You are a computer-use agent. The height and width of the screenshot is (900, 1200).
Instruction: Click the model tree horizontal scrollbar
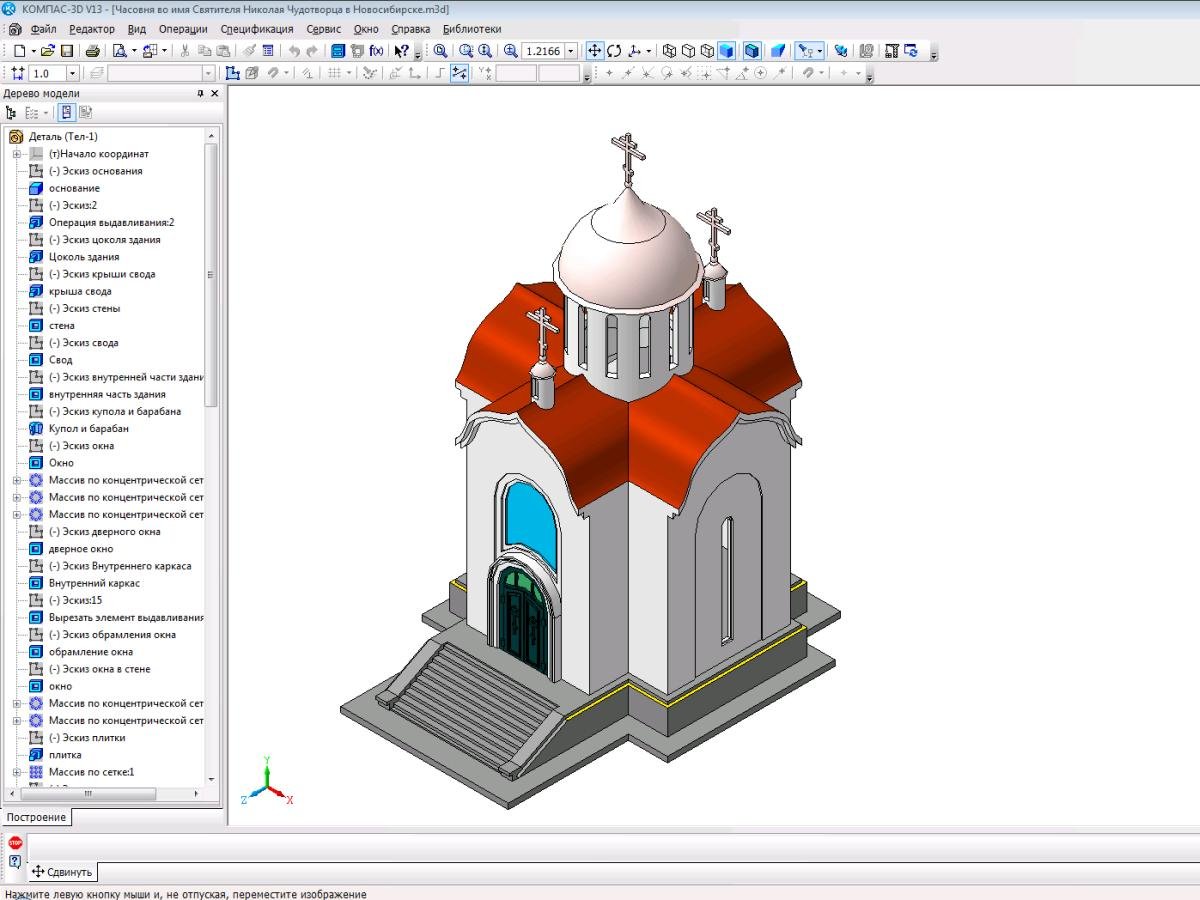(88, 794)
